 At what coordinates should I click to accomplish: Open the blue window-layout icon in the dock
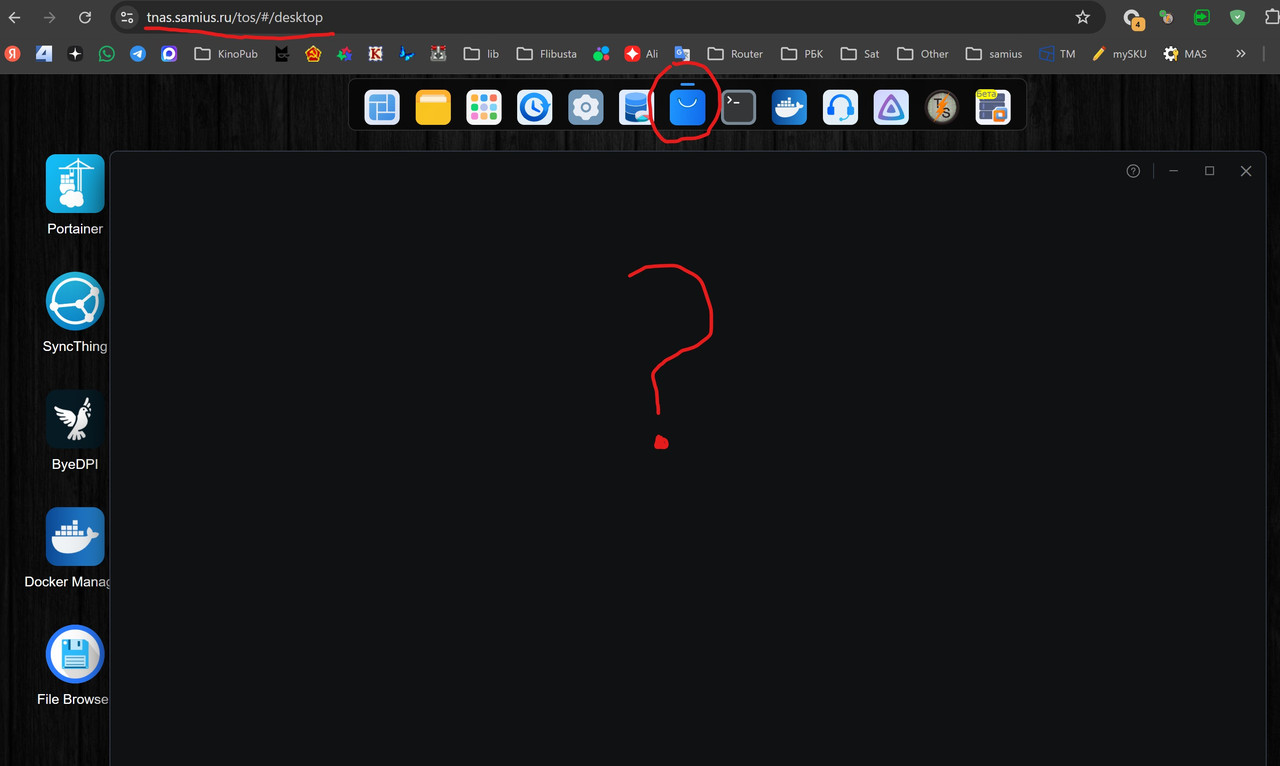(x=382, y=107)
